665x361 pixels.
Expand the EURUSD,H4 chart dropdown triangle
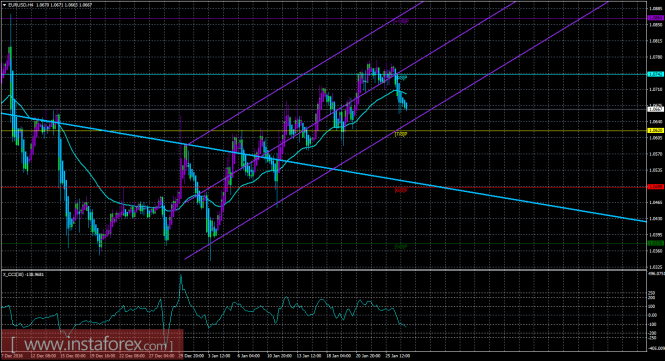pyautogui.click(x=4, y=5)
